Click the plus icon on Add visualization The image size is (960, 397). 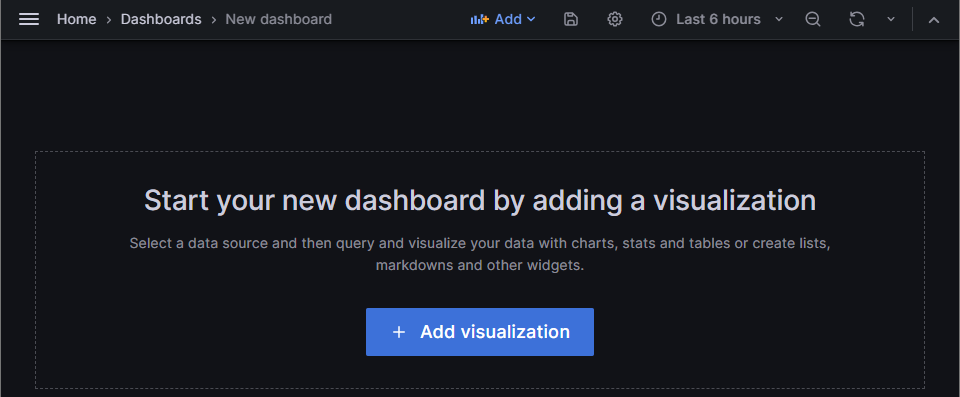click(x=399, y=332)
